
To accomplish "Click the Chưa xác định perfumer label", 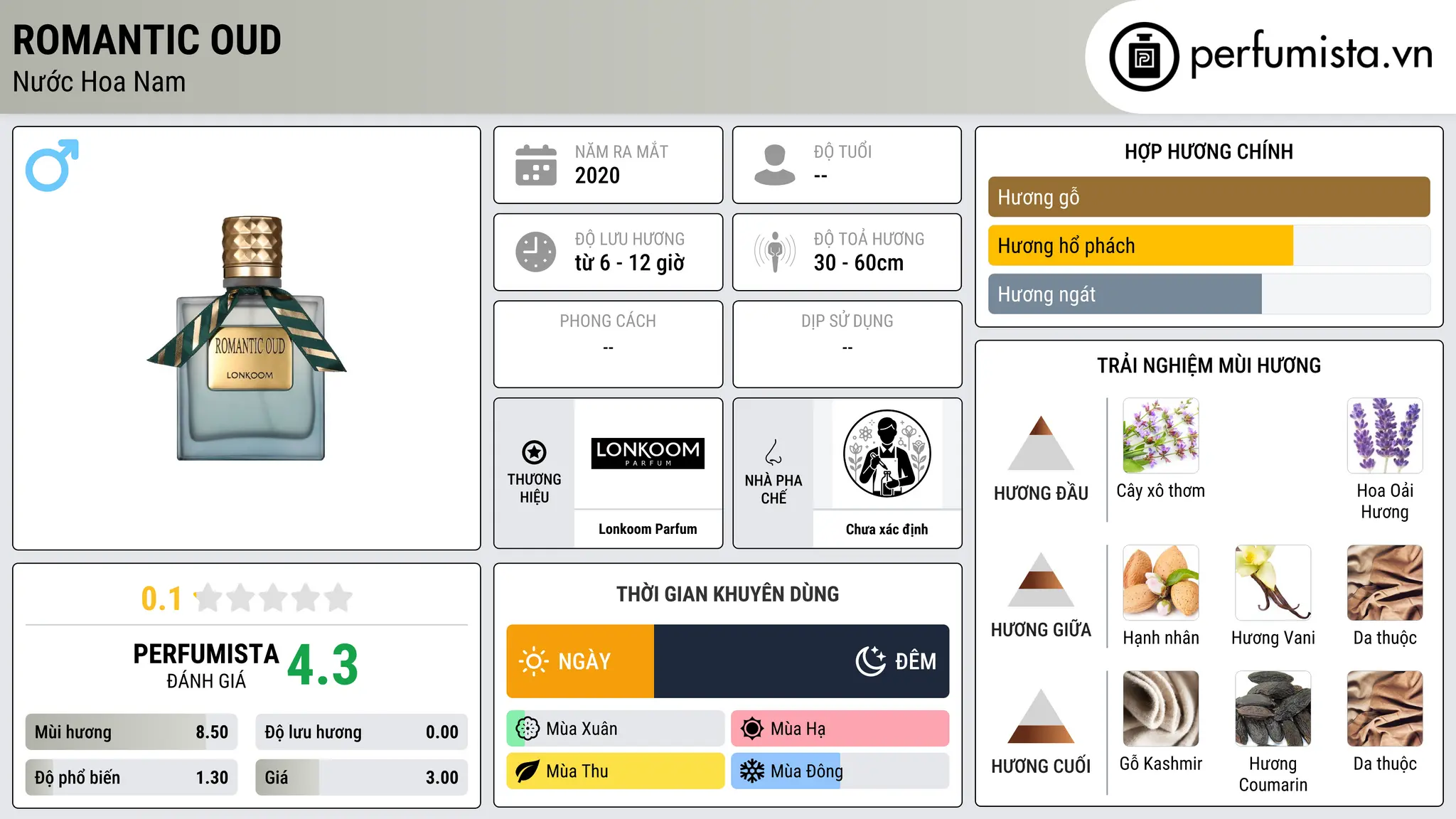I will (x=887, y=529).
